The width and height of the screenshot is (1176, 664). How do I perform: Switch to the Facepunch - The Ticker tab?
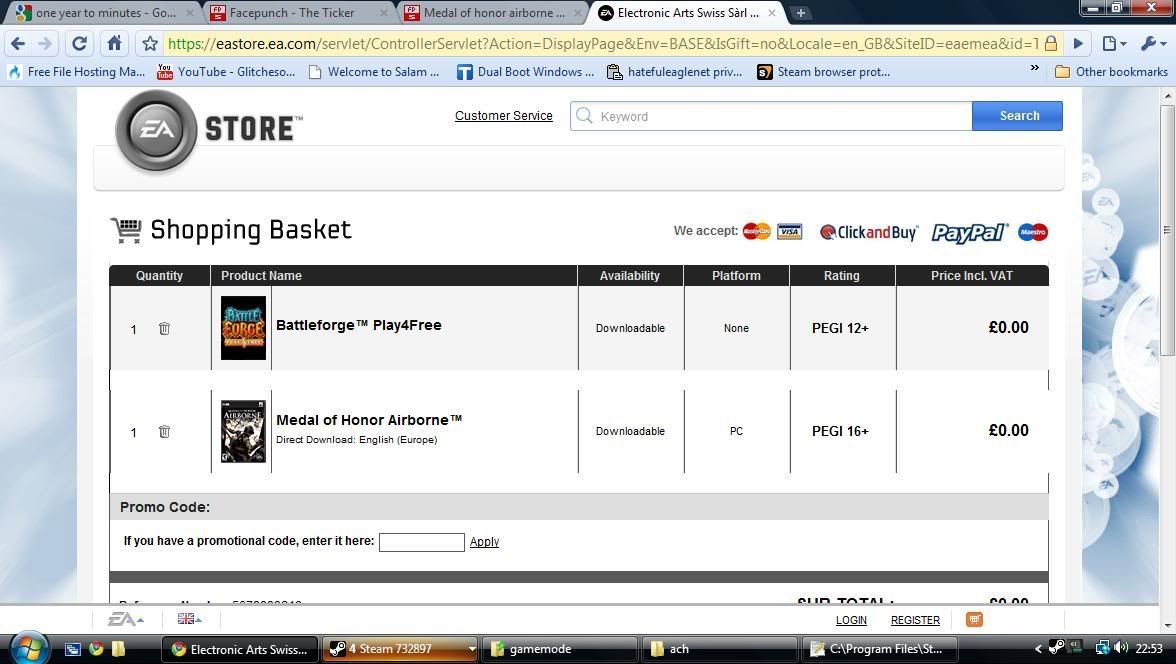click(299, 13)
